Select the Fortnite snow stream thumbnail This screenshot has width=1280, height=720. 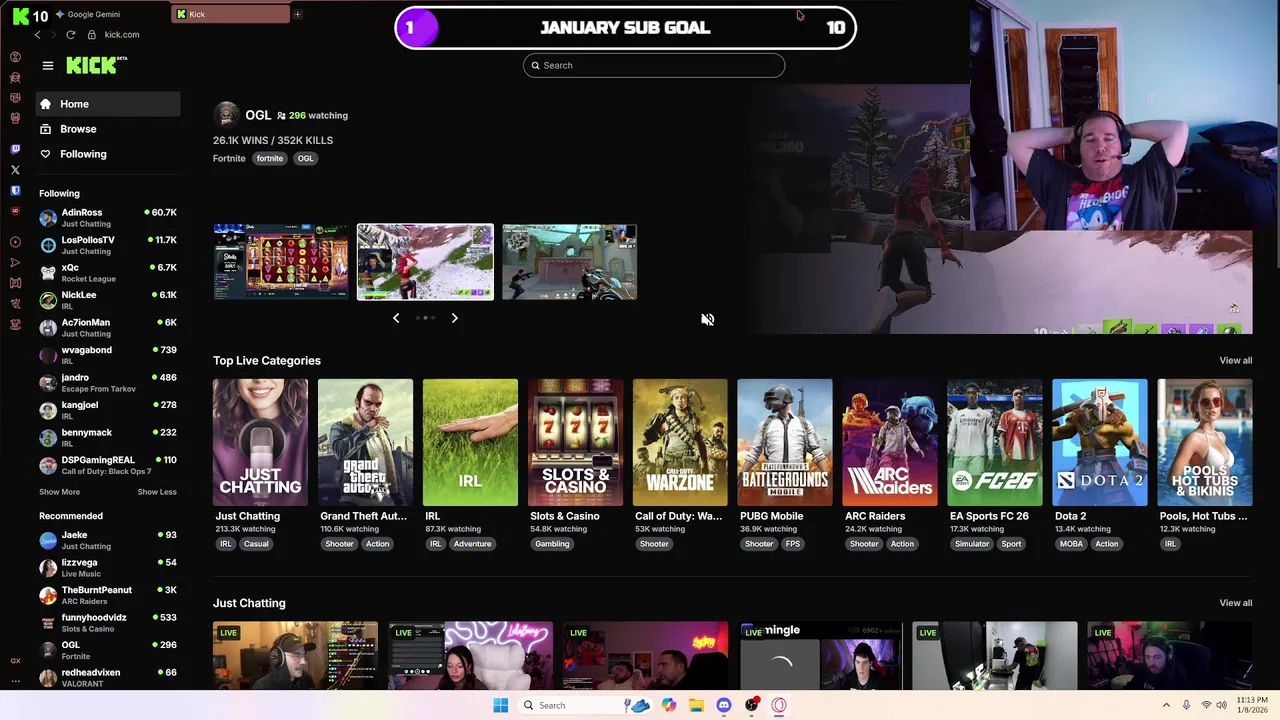click(425, 262)
